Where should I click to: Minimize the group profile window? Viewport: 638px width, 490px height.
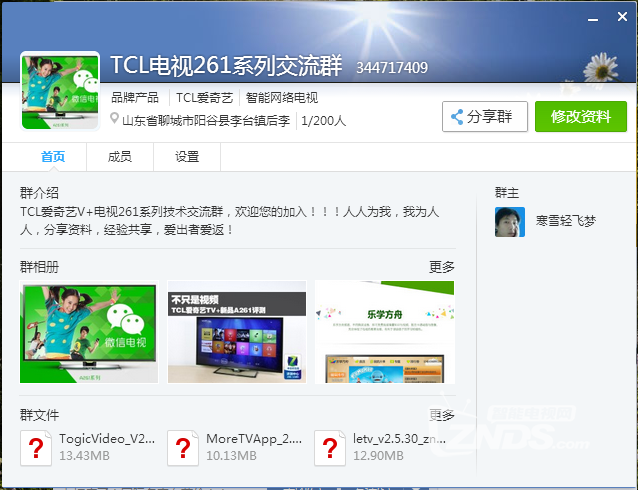coord(593,18)
